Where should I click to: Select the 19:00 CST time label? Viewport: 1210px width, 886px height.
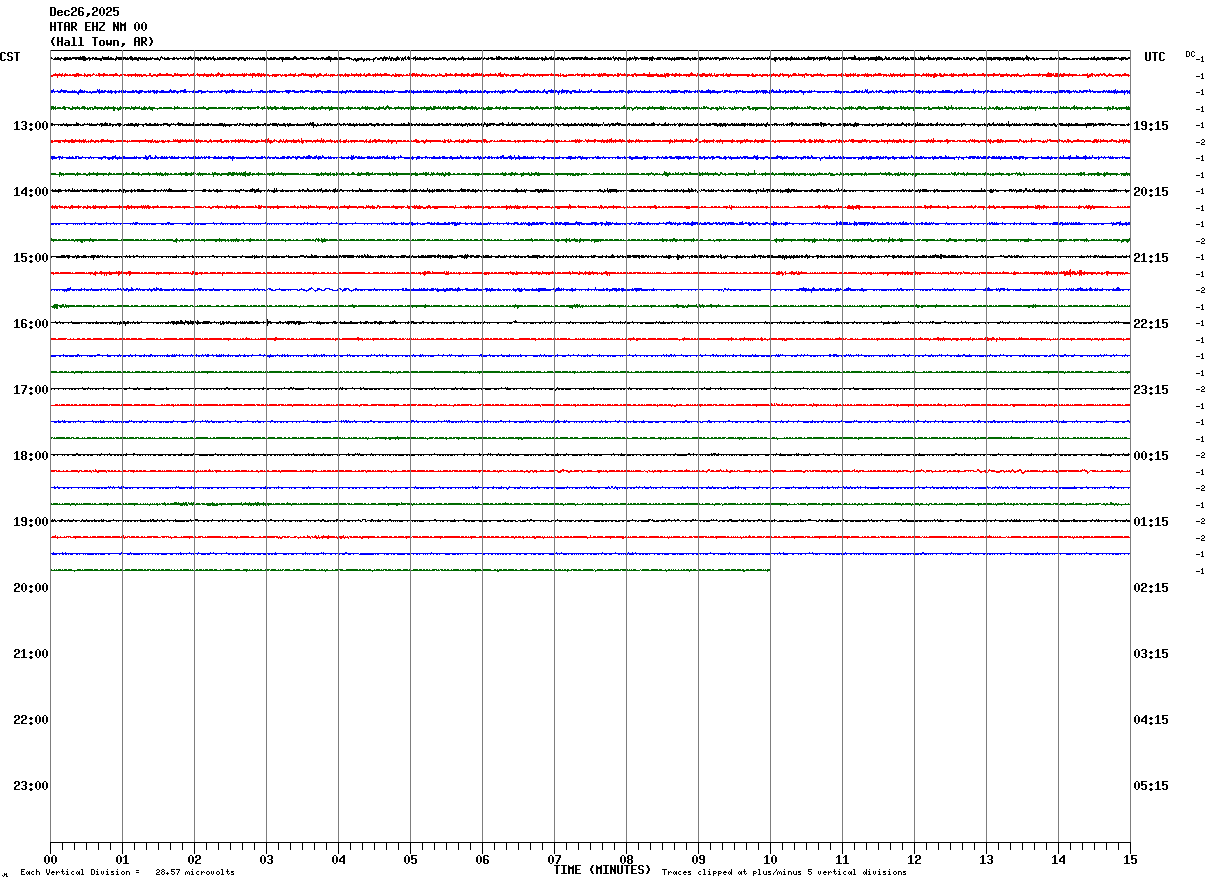click(x=30, y=522)
